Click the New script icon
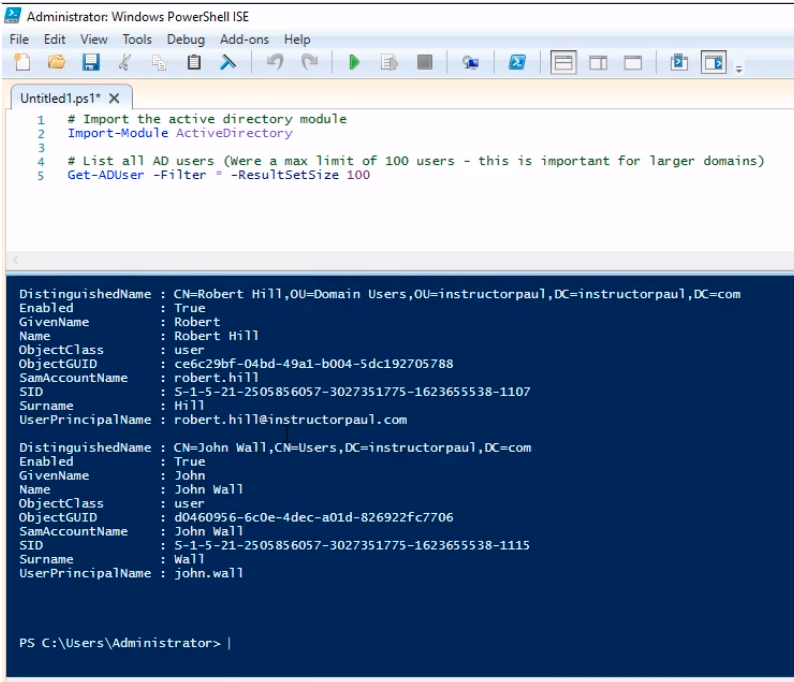794x682 pixels. click(22, 63)
